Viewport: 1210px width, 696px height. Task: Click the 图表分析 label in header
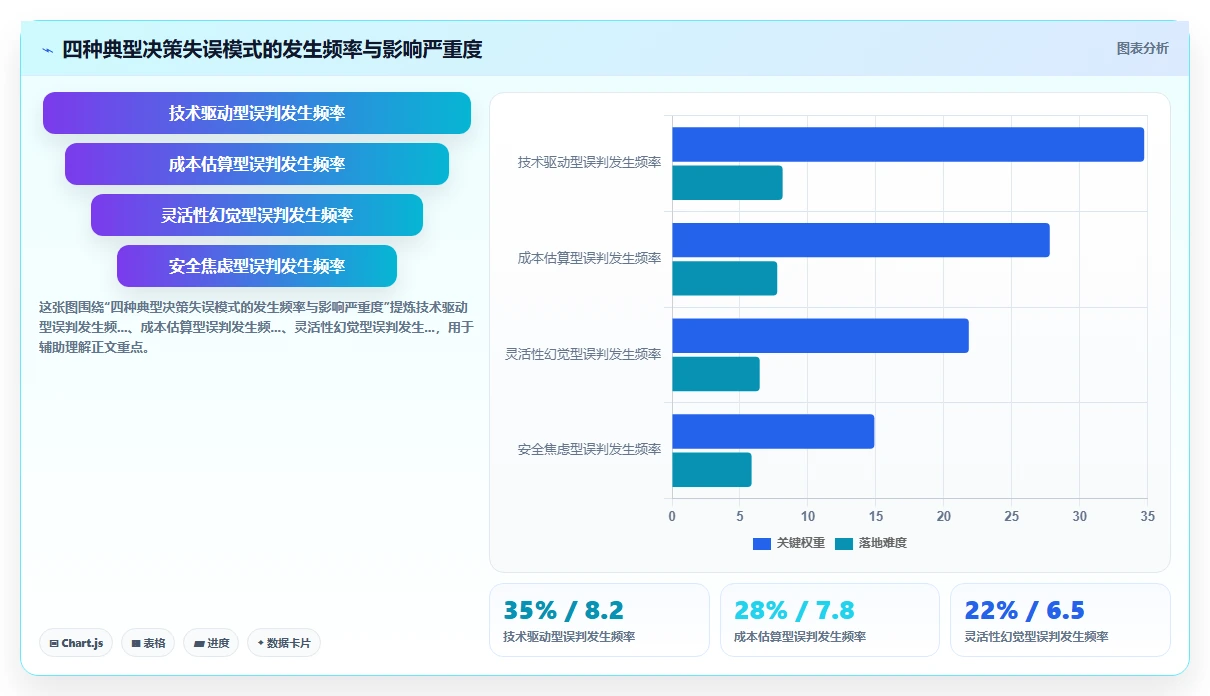(x=1142, y=48)
